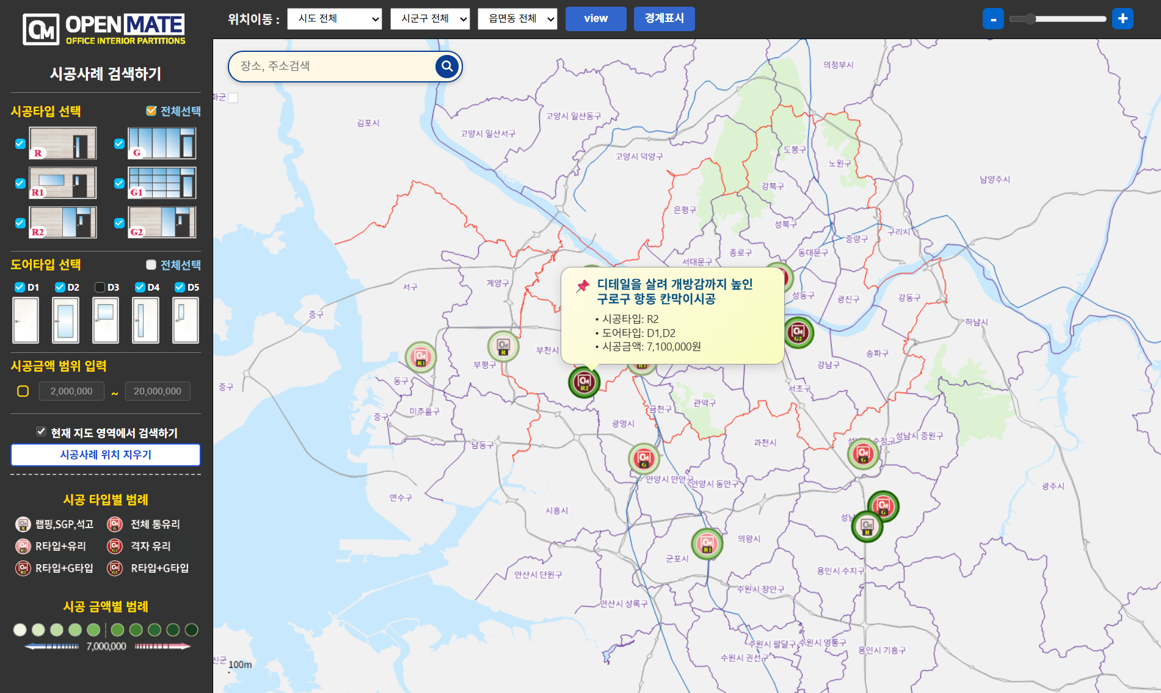Open the 시군구 전체 dropdown
The image size is (1161, 693).
click(x=430, y=19)
